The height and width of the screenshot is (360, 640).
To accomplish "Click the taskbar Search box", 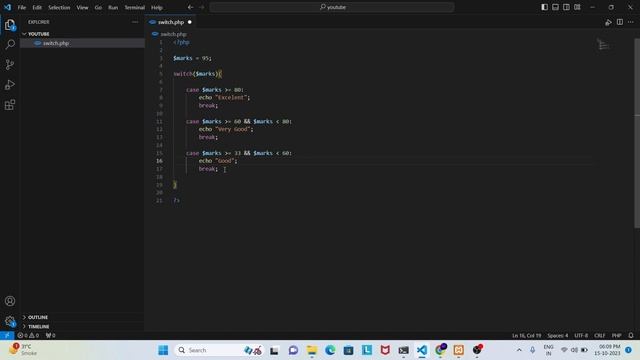I will [220, 350].
